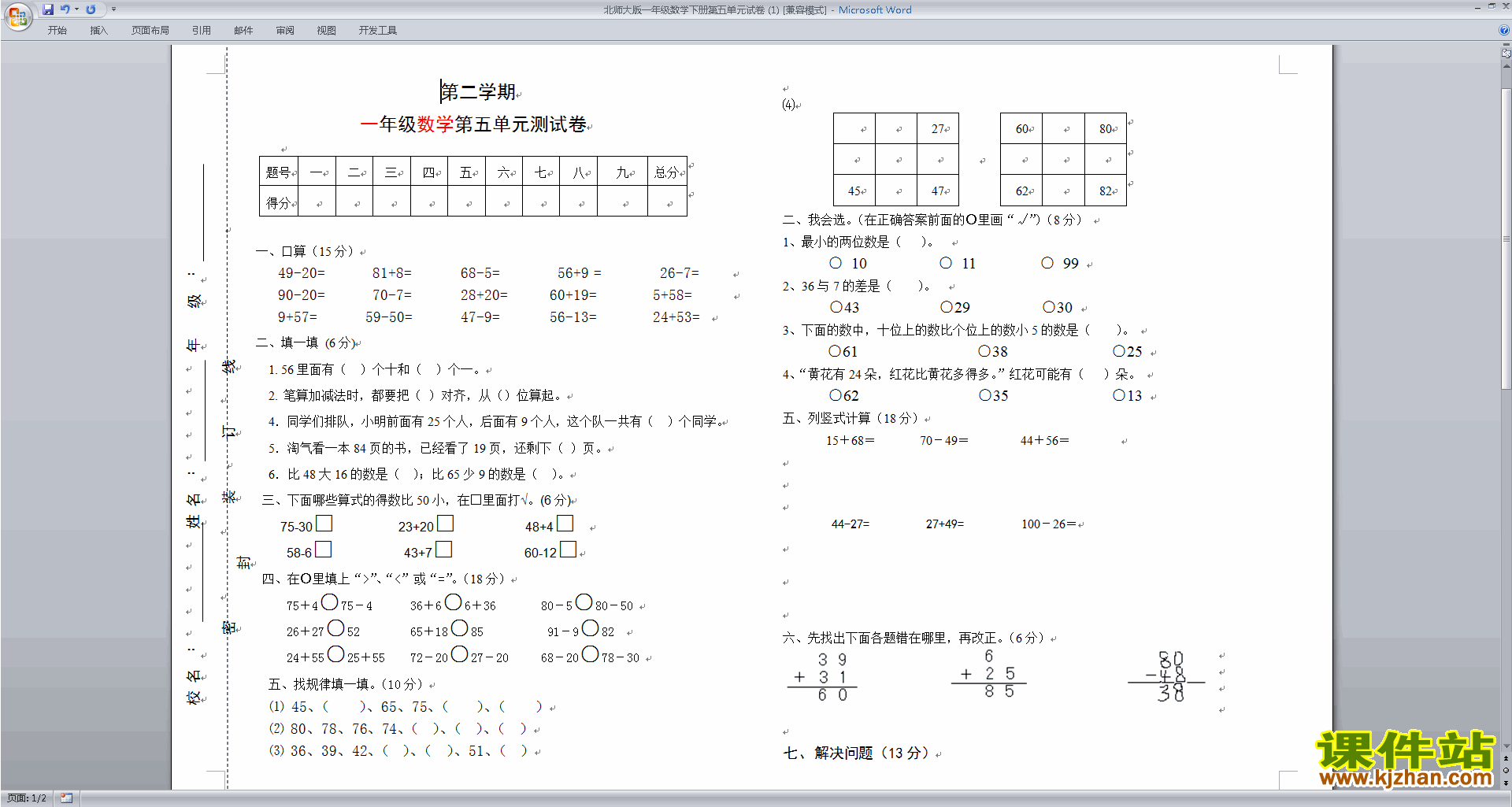
Task: Open the round Office button menu
Action: pyautogui.click(x=17, y=15)
